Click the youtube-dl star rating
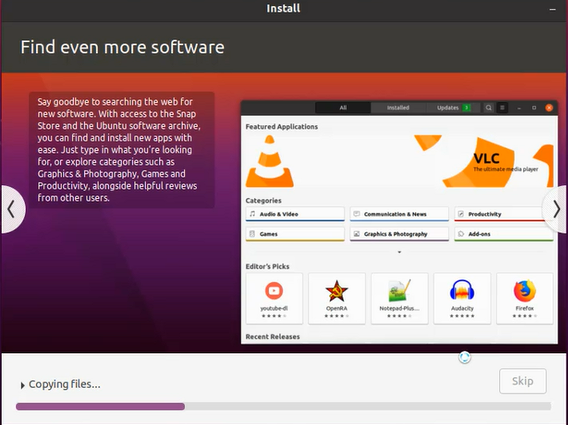 pos(274,316)
